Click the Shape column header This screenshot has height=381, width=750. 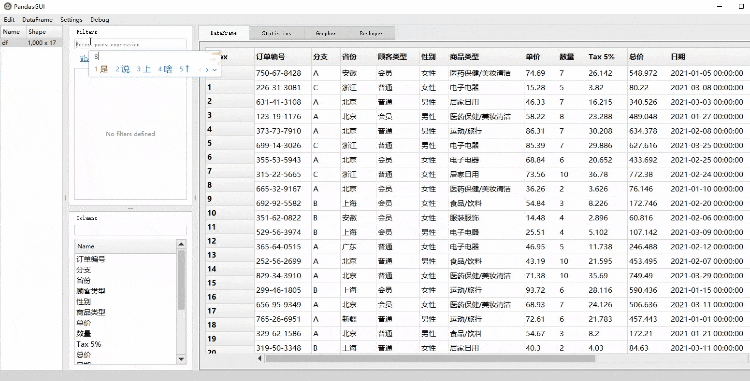pyautogui.click(x=44, y=32)
